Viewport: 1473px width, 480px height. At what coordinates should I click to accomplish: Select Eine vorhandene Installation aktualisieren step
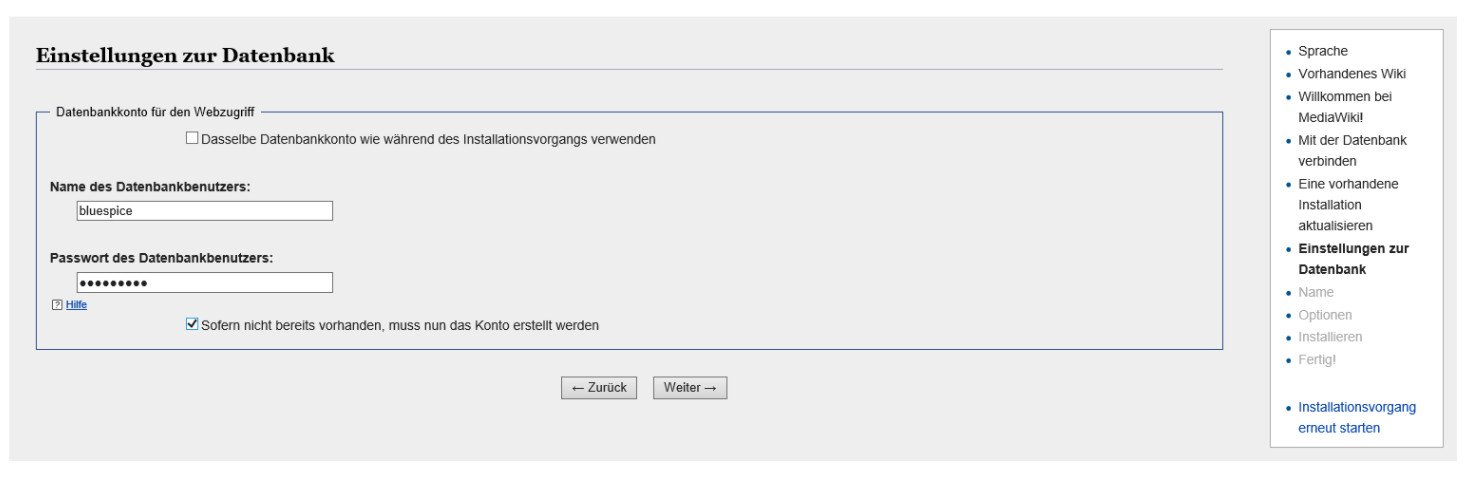click(1348, 204)
